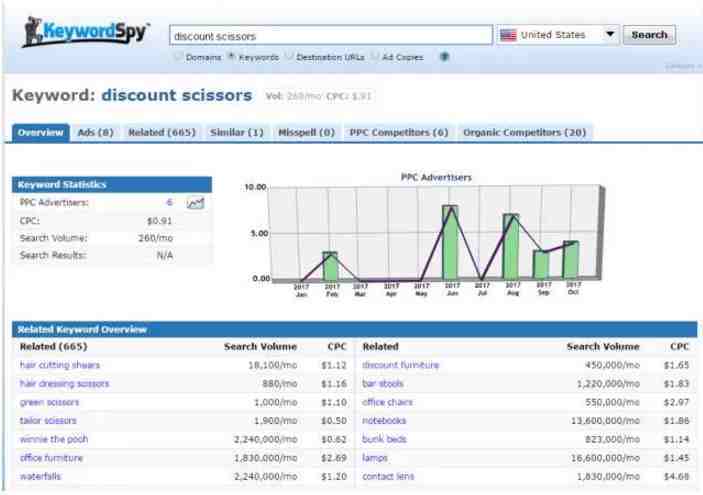Click the United States flag icon
The image size is (703, 495).
coord(508,35)
